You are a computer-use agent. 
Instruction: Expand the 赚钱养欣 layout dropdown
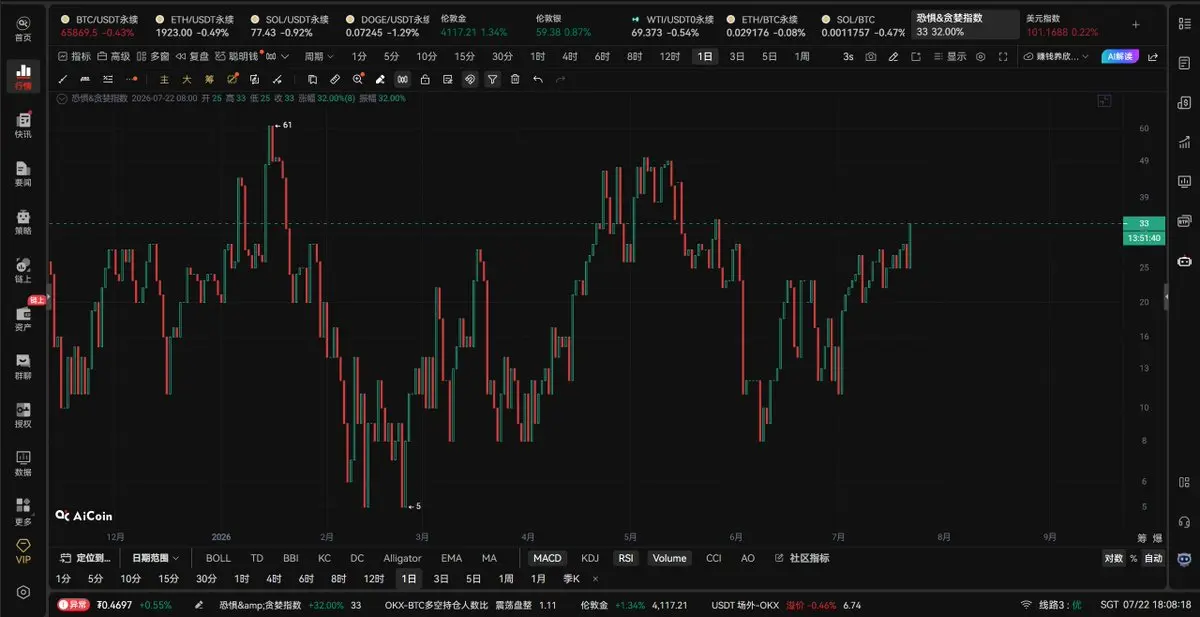(1057, 57)
